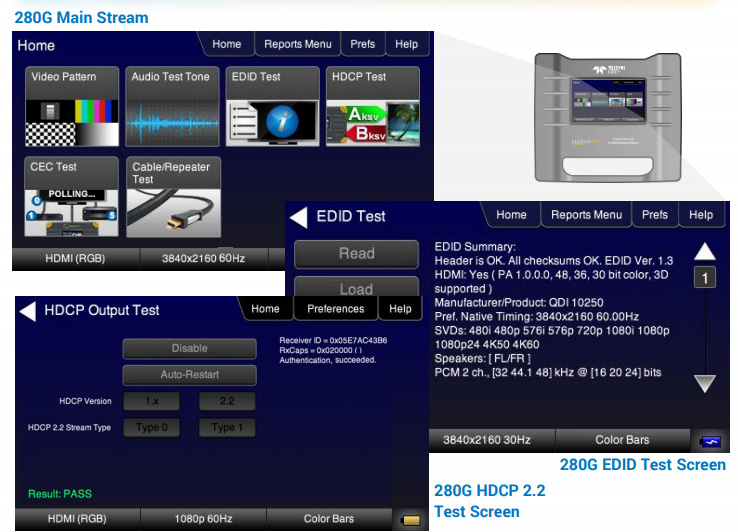
Task: Click 3840x2160 60Hz in Home status bar
Action: click(x=203, y=258)
